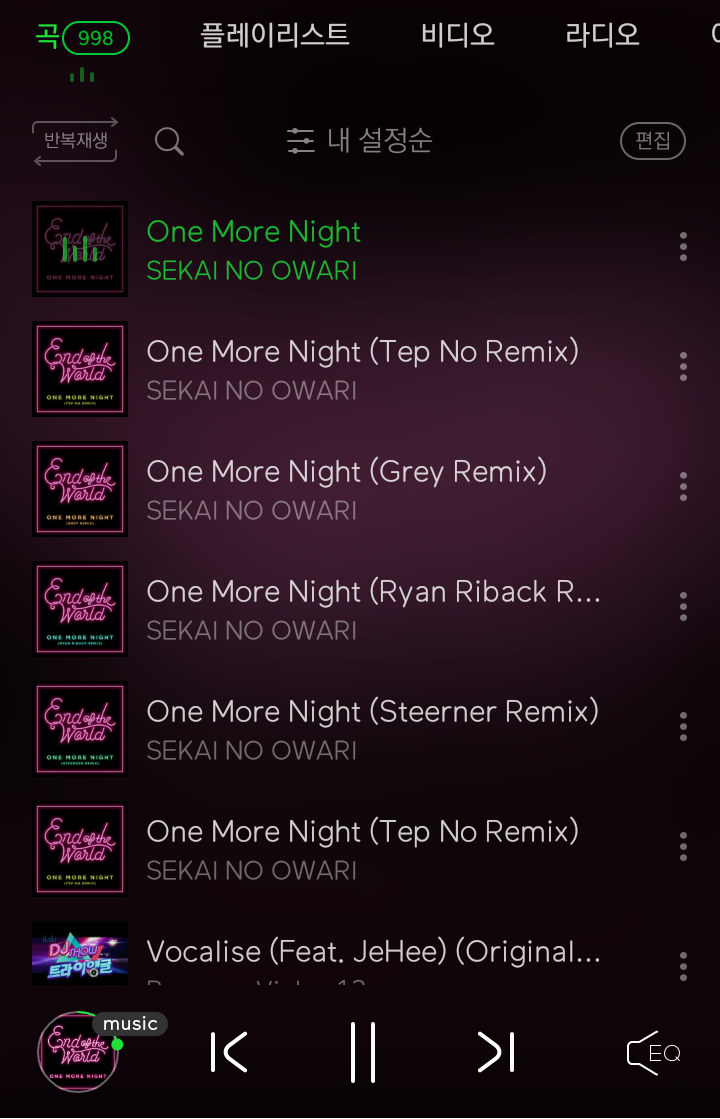The image size is (720, 1119).
Task: Open more options for One More Night
Action: (x=683, y=247)
